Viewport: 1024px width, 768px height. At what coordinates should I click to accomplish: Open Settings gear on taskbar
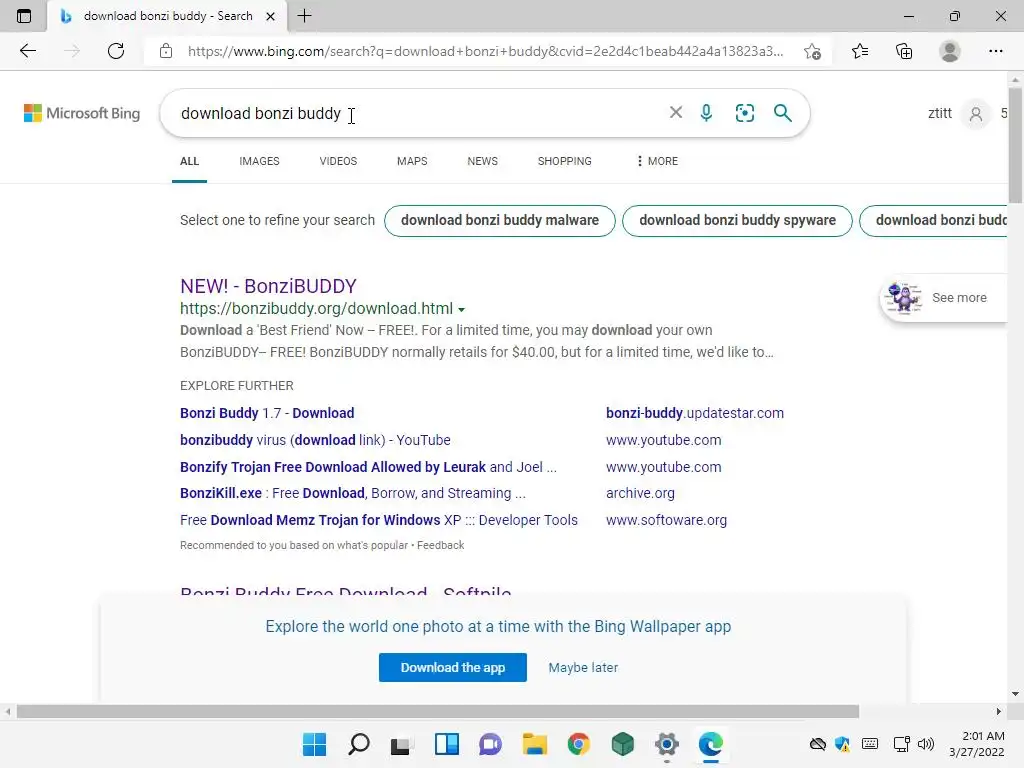667,744
